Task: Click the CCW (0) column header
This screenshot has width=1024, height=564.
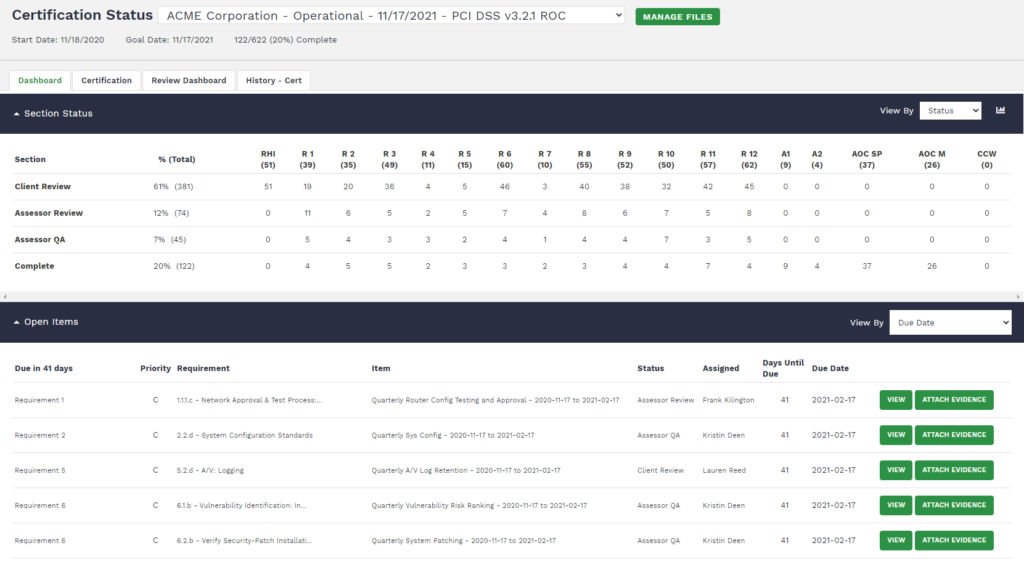Action: (x=987, y=159)
